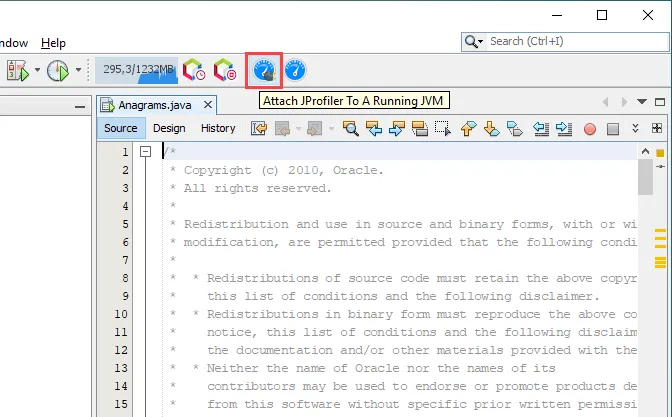Click Next Bookmark down-arrow icon
The width and height of the screenshot is (672, 417).
[492, 129]
